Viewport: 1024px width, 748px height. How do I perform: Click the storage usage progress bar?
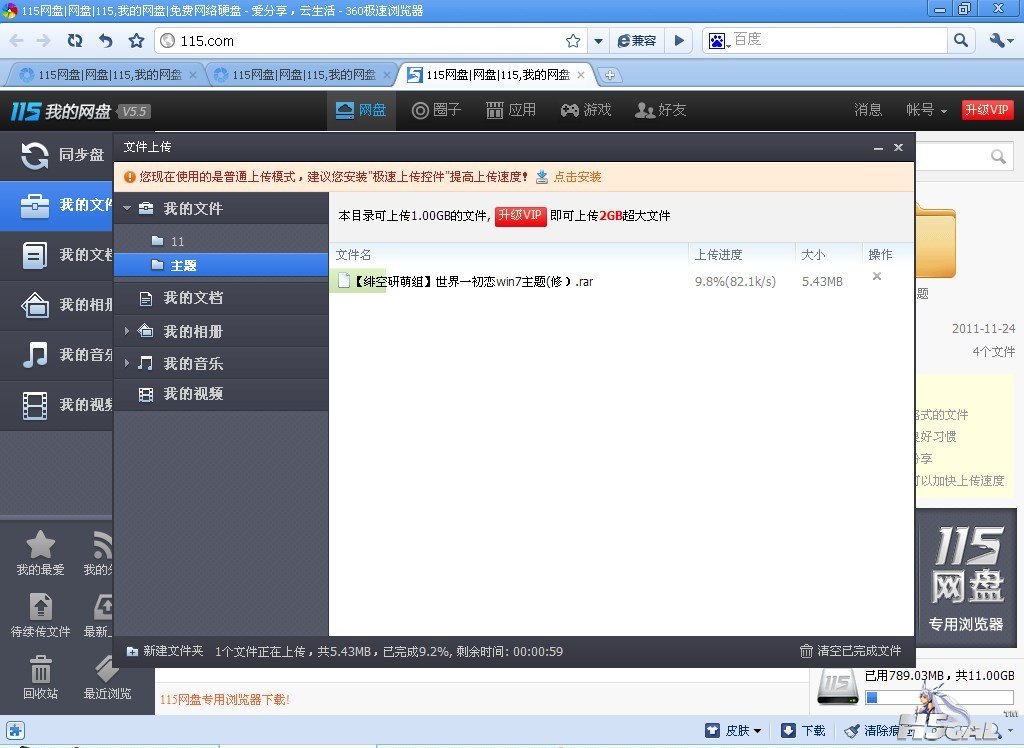point(939,697)
